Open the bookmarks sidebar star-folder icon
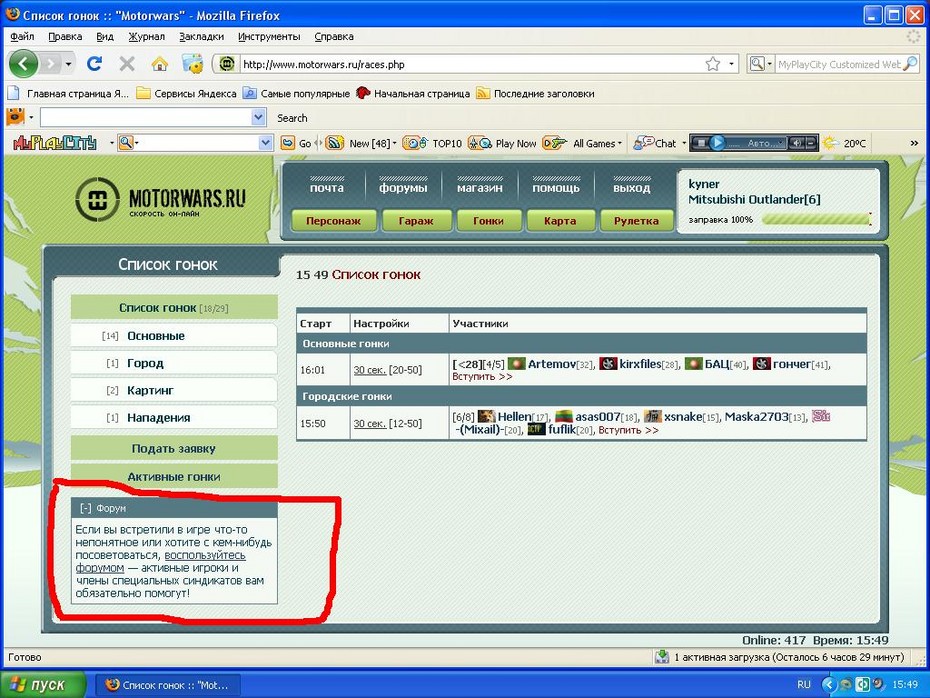Screen dimensions: 930x698 193,63
